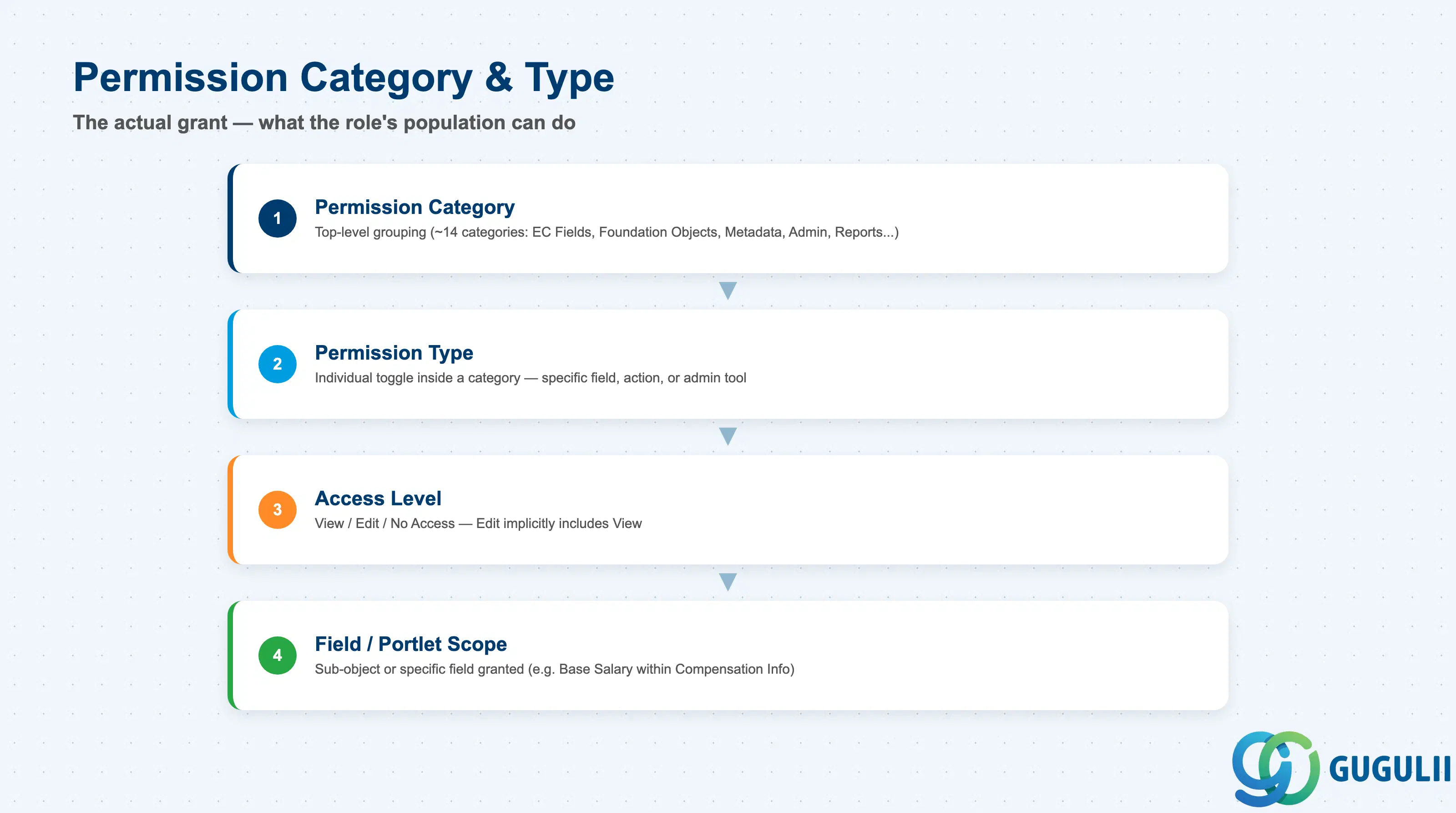Viewport: 1456px width, 813px height.
Task: Click the Top-level grouping description text
Action: [x=607, y=232]
